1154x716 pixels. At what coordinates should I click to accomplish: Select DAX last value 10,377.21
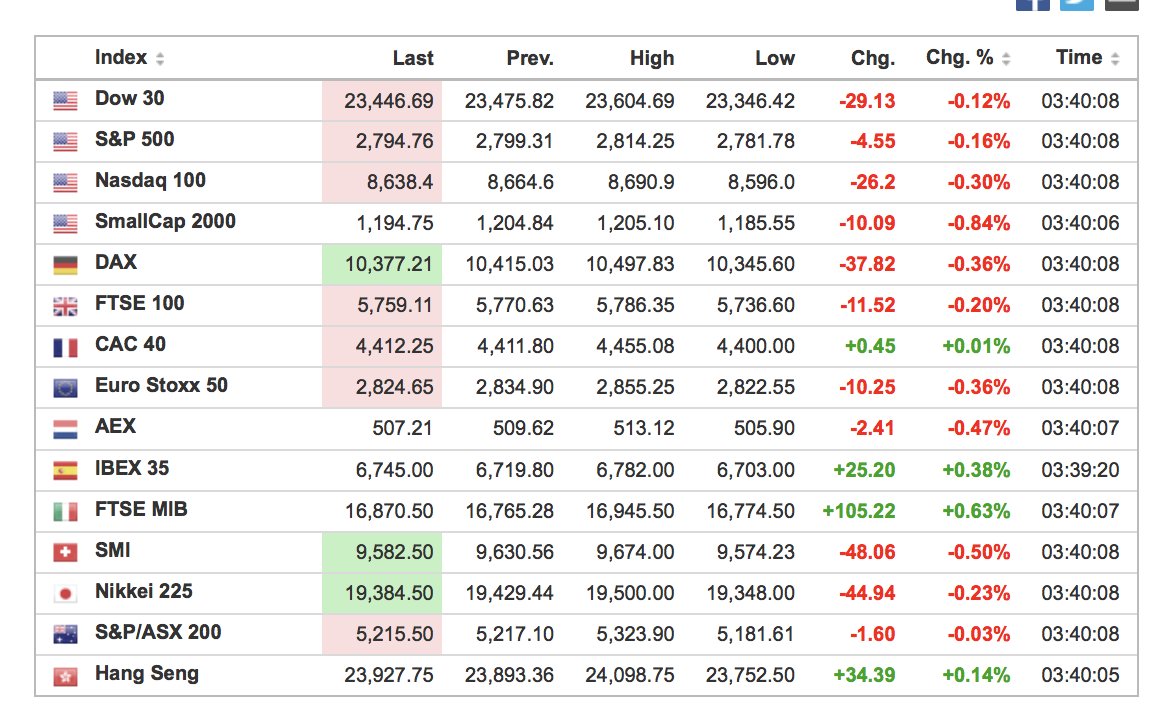[x=389, y=264]
